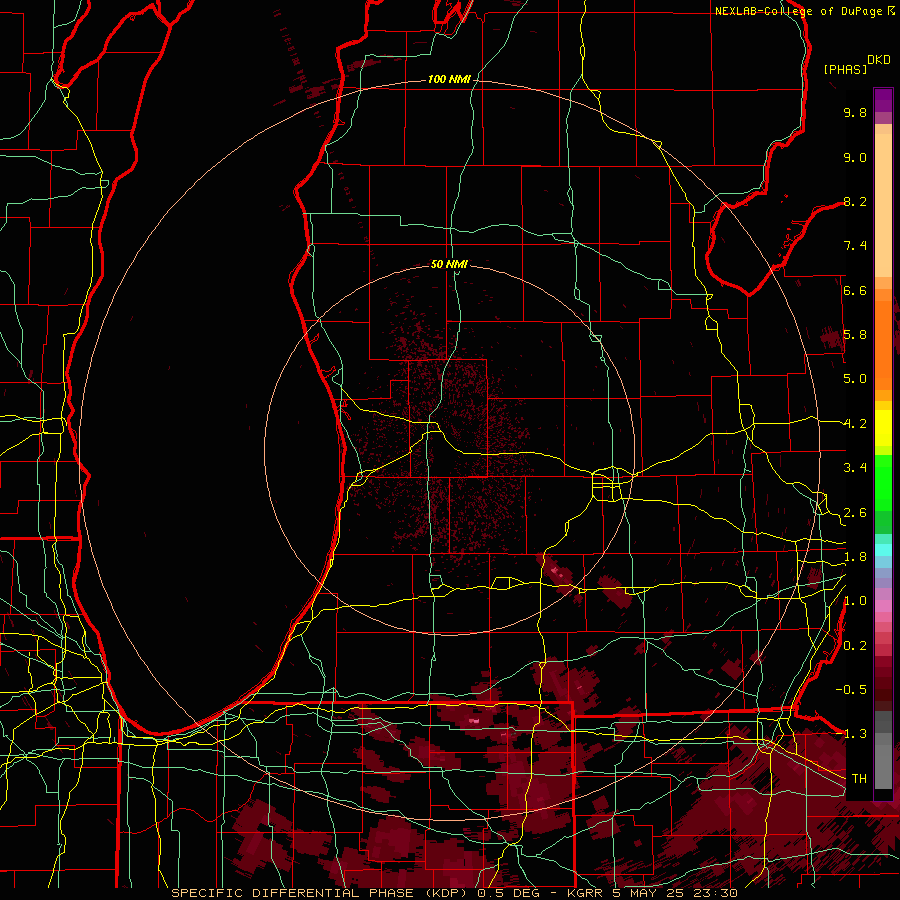Pick the bright green color bar segment
The image size is (900, 900).
[883, 482]
